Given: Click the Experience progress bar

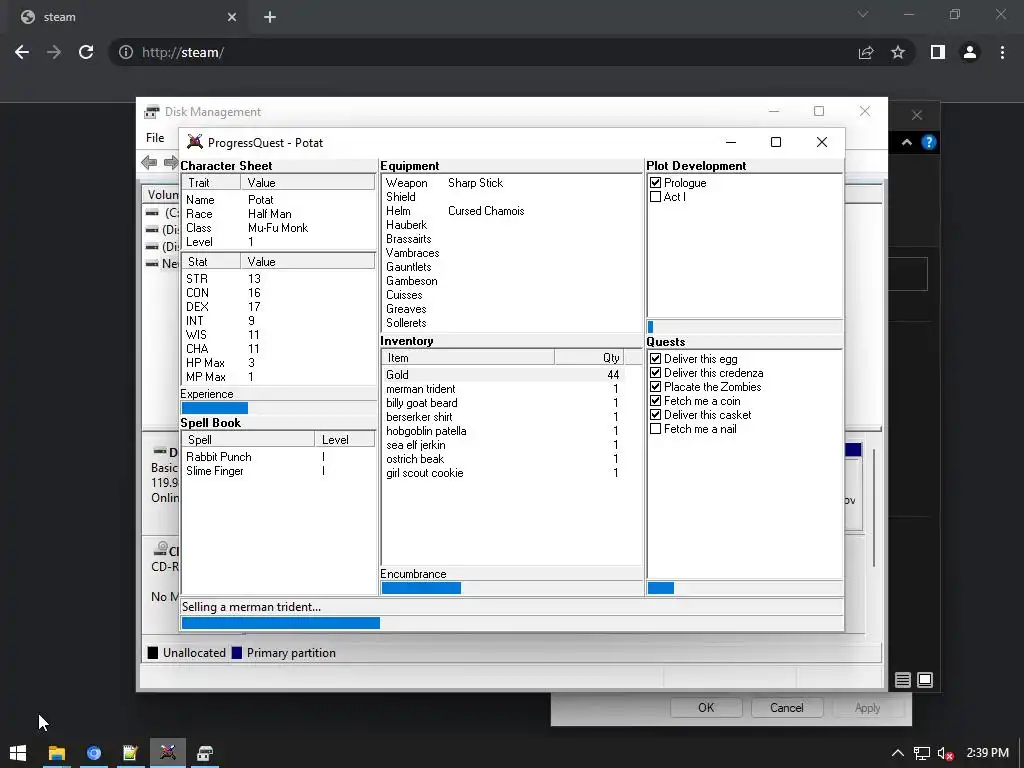Looking at the screenshot, I should [x=278, y=408].
